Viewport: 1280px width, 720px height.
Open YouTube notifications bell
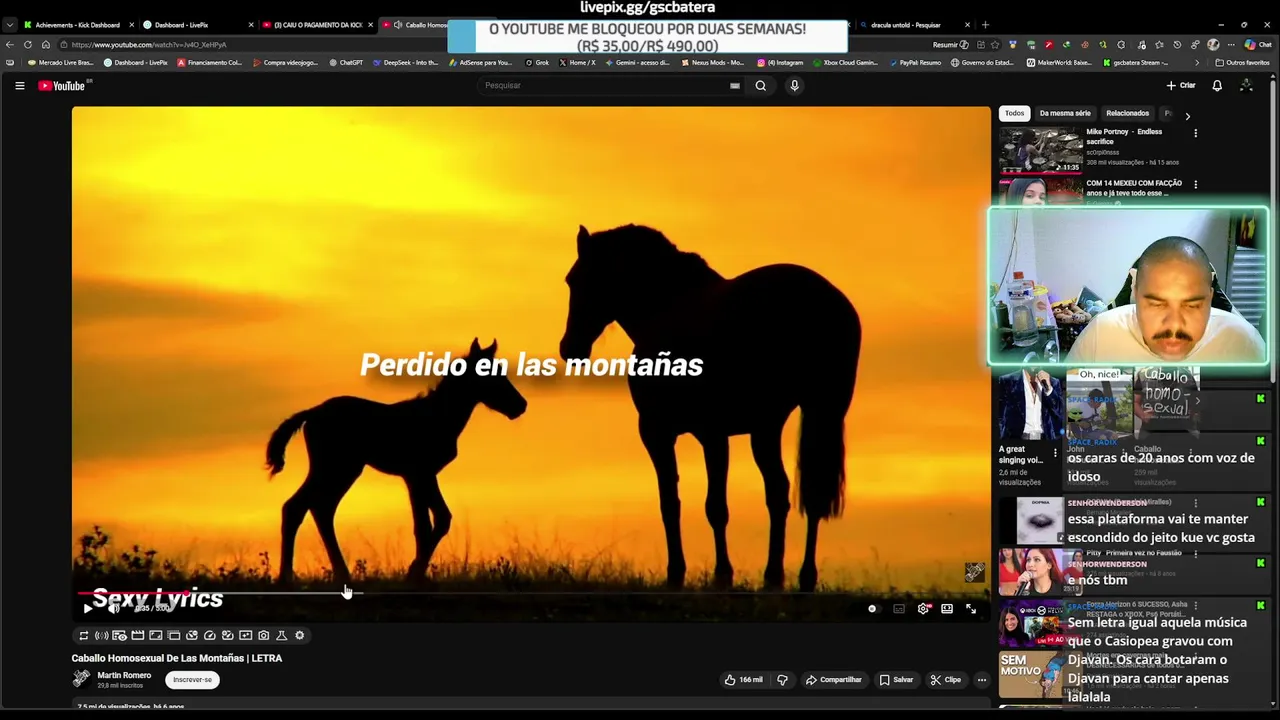[1217, 86]
